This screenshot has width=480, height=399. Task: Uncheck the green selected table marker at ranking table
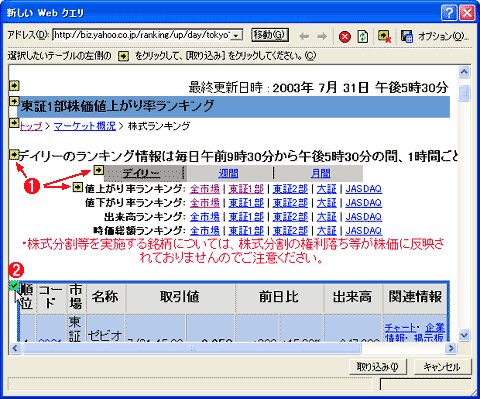coord(14,286)
